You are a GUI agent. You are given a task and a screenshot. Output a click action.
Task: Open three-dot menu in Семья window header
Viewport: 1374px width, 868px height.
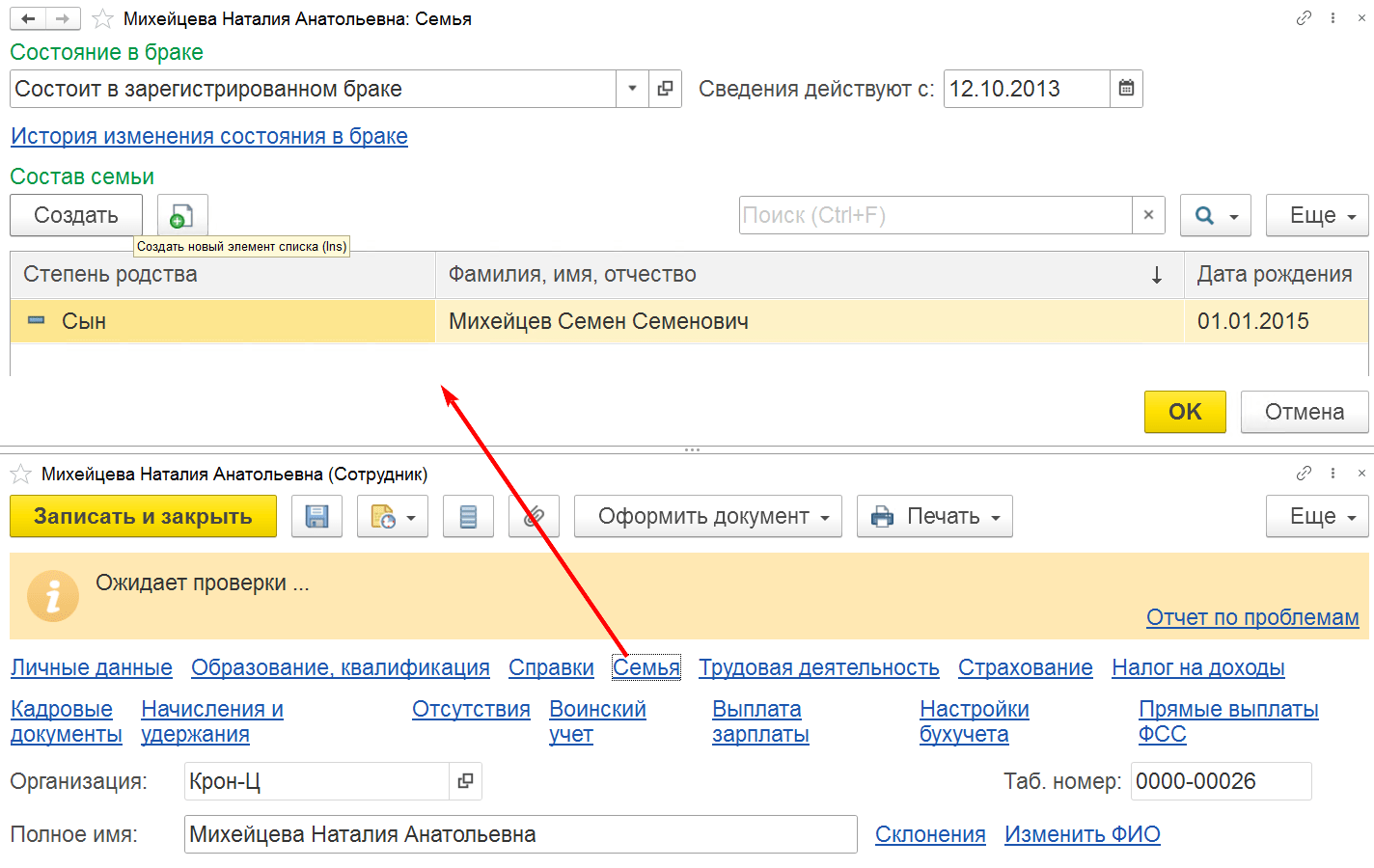pos(1333,17)
